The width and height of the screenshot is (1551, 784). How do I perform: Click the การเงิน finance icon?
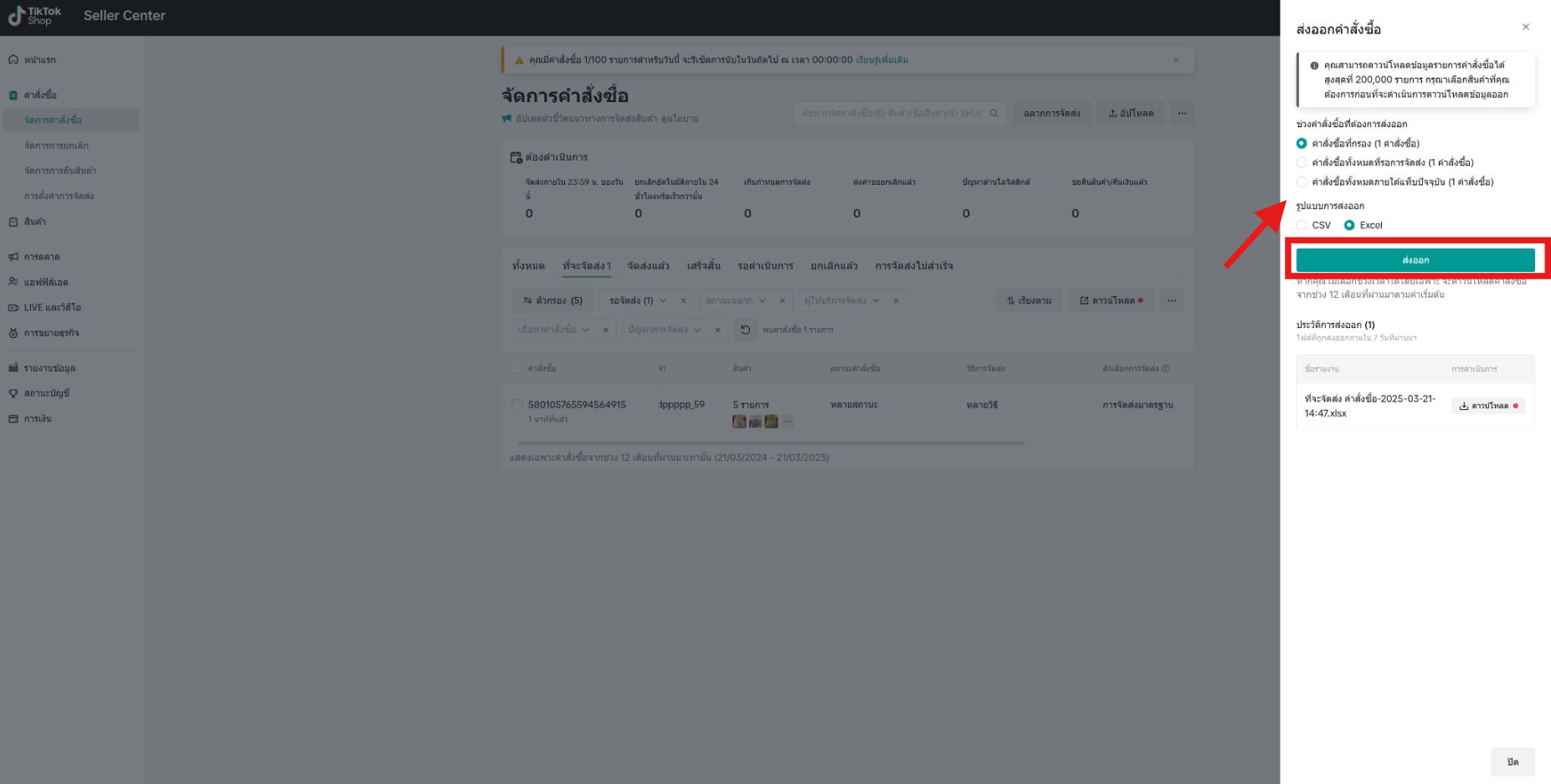pos(12,418)
